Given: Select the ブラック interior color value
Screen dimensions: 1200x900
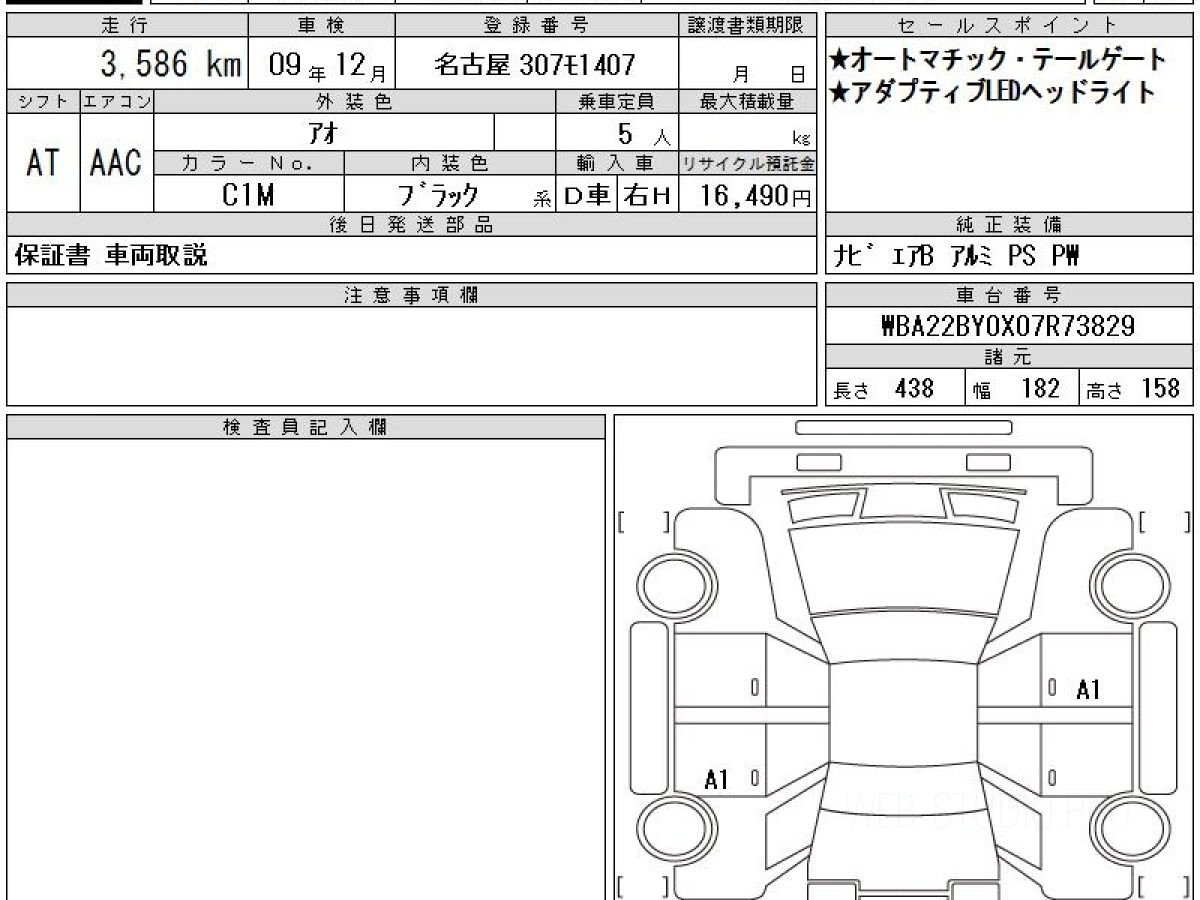Looking at the screenshot, I should [438, 196].
